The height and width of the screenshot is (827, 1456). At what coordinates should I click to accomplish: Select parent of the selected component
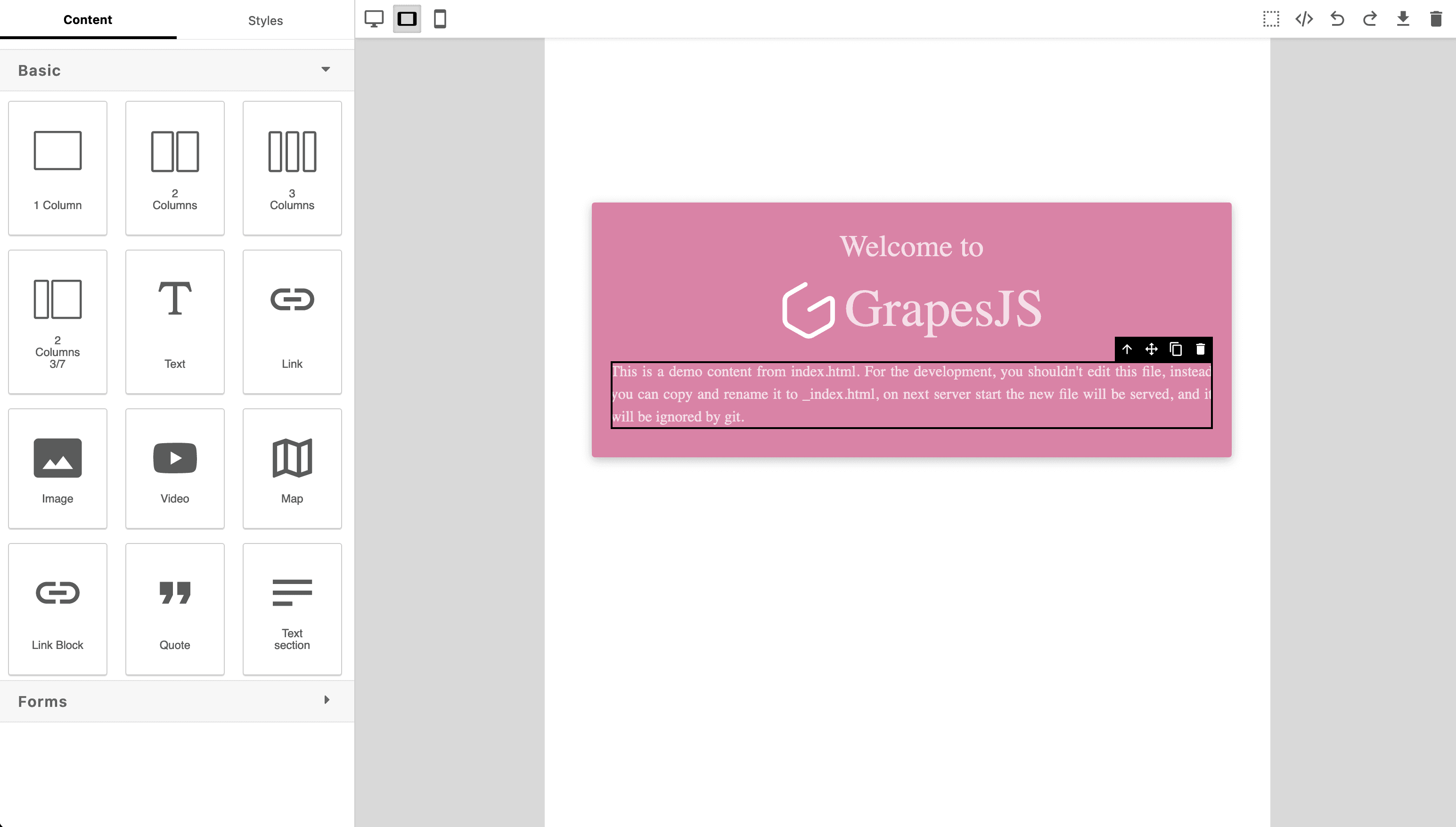click(1127, 349)
